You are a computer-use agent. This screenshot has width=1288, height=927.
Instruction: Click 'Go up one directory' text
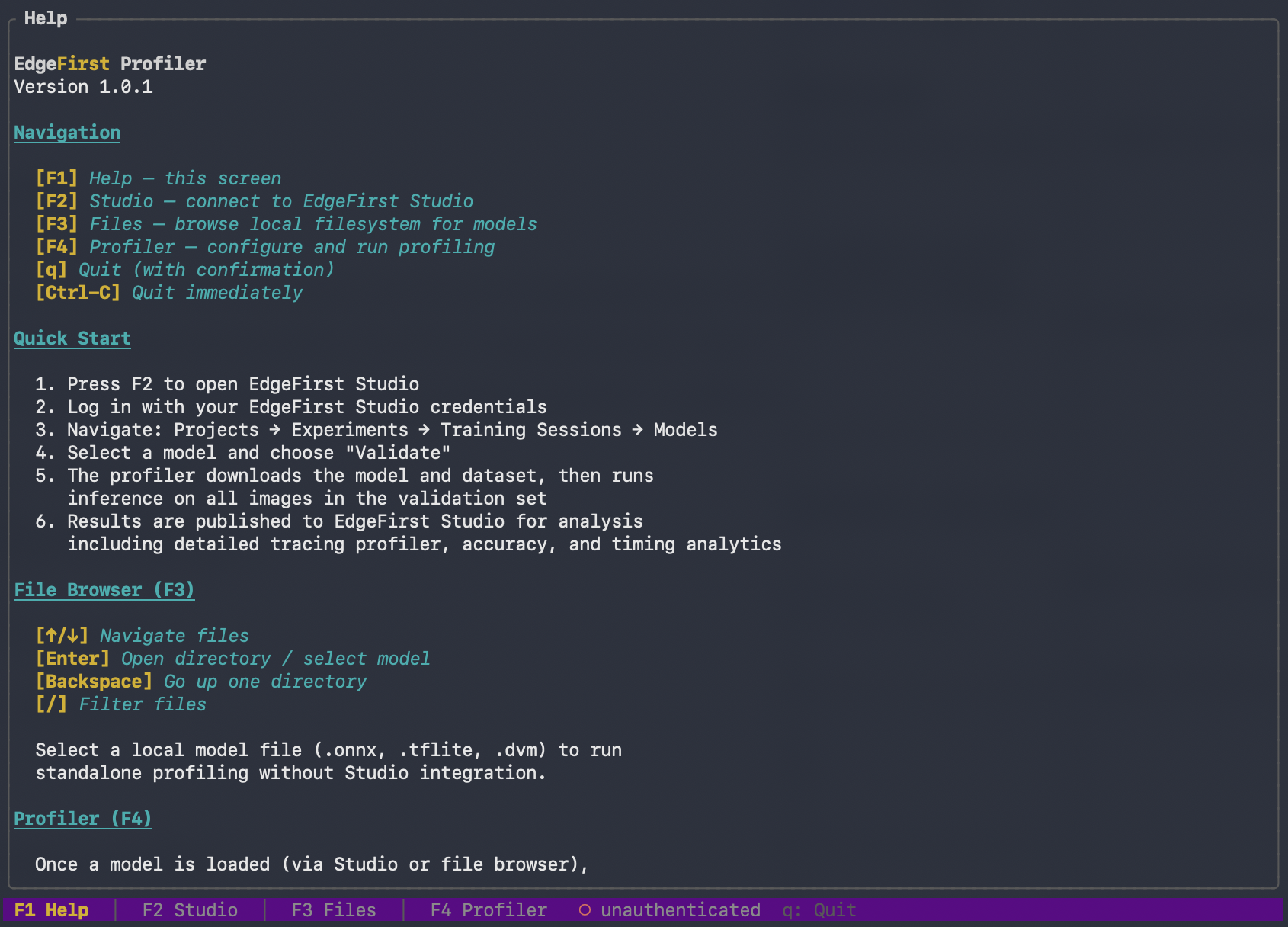tap(265, 682)
